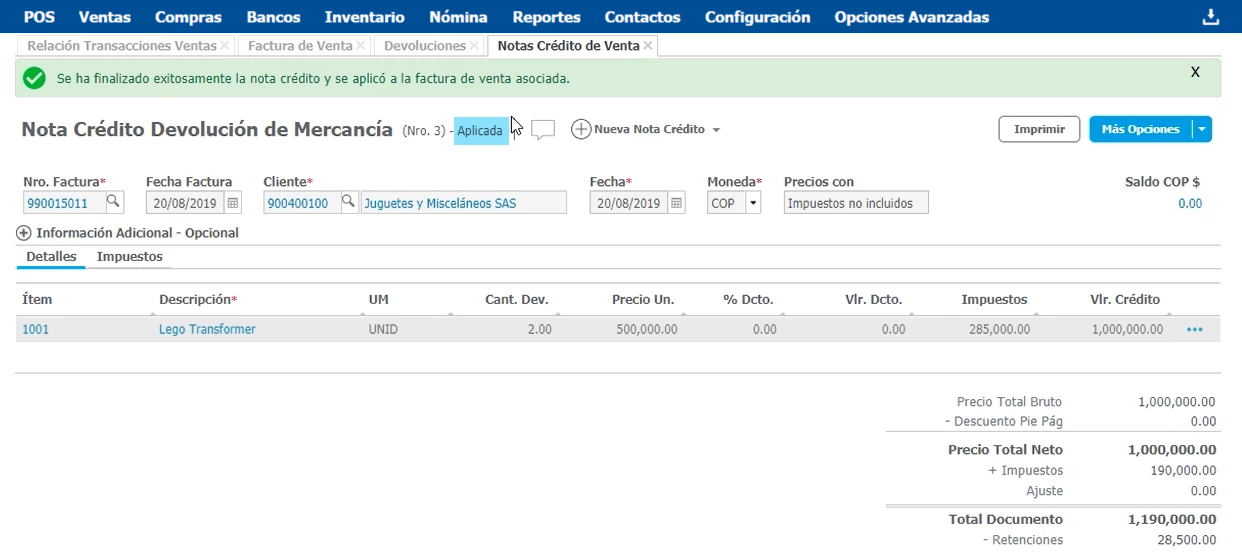Viewport: 1242px width, 554px height.
Task: Switch to the Impuestos tab
Action: coord(129,257)
